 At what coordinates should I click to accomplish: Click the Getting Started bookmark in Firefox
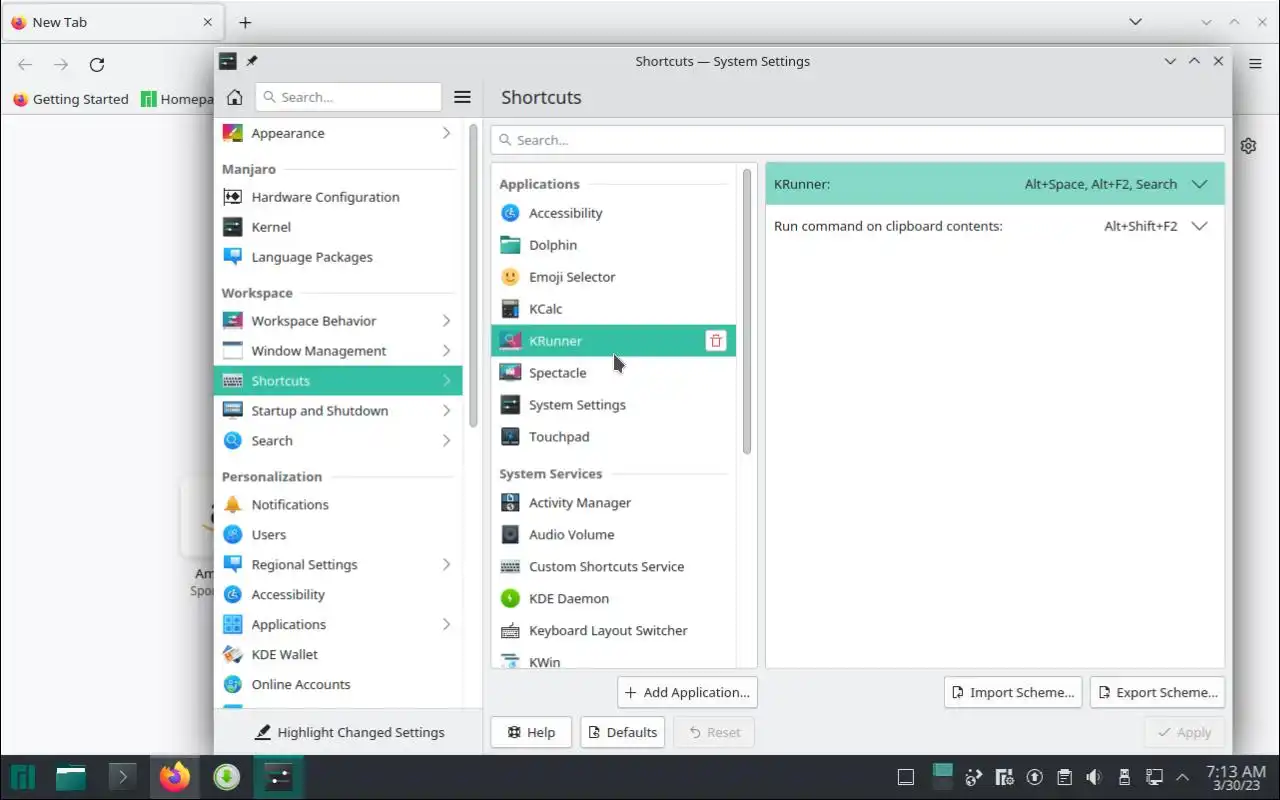point(70,99)
